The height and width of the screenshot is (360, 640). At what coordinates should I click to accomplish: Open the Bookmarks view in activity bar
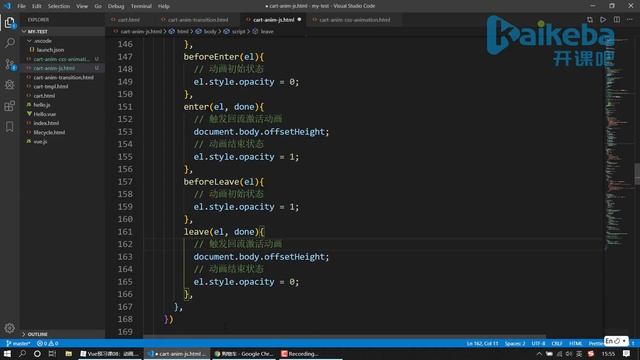coord(9,127)
